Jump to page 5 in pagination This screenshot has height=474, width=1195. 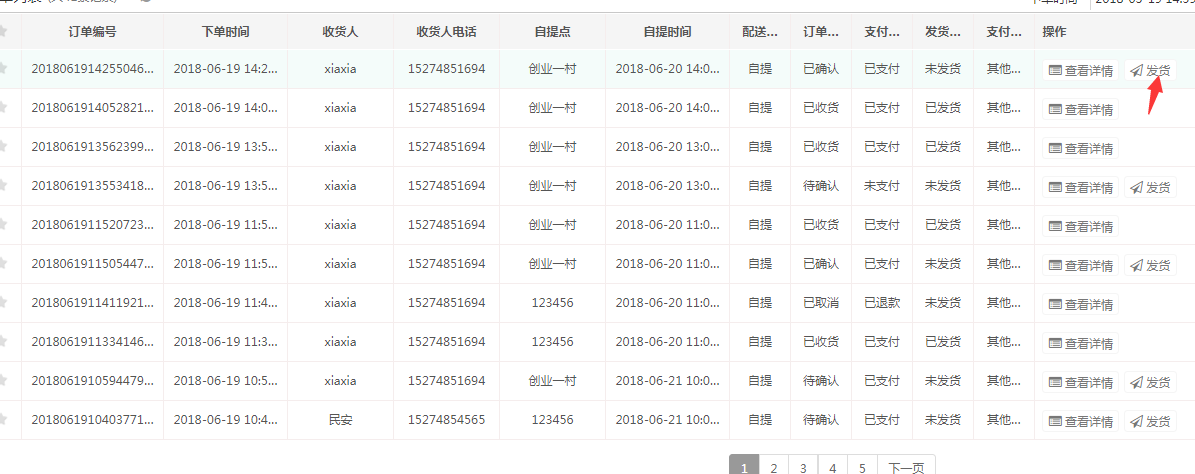(862, 466)
